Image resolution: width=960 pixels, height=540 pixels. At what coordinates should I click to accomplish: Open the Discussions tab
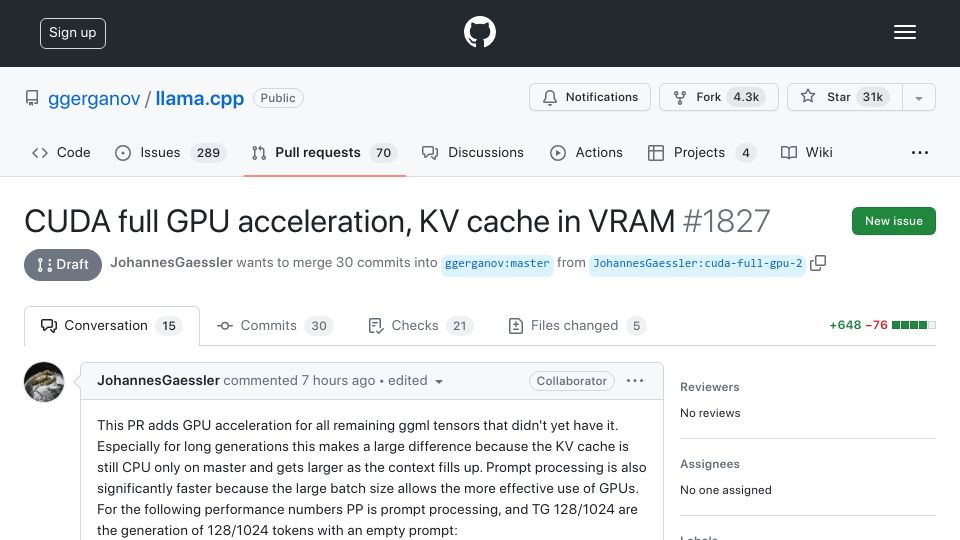click(x=473, y=152)
